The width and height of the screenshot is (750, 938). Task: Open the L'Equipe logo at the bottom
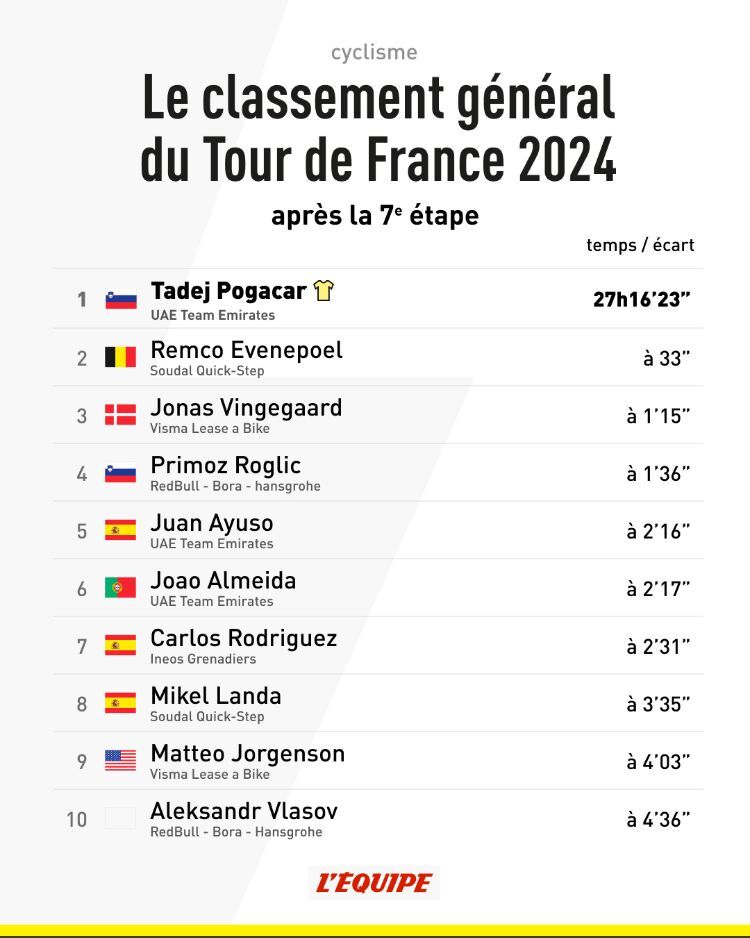pyautogui.click(x=374, y=883)
